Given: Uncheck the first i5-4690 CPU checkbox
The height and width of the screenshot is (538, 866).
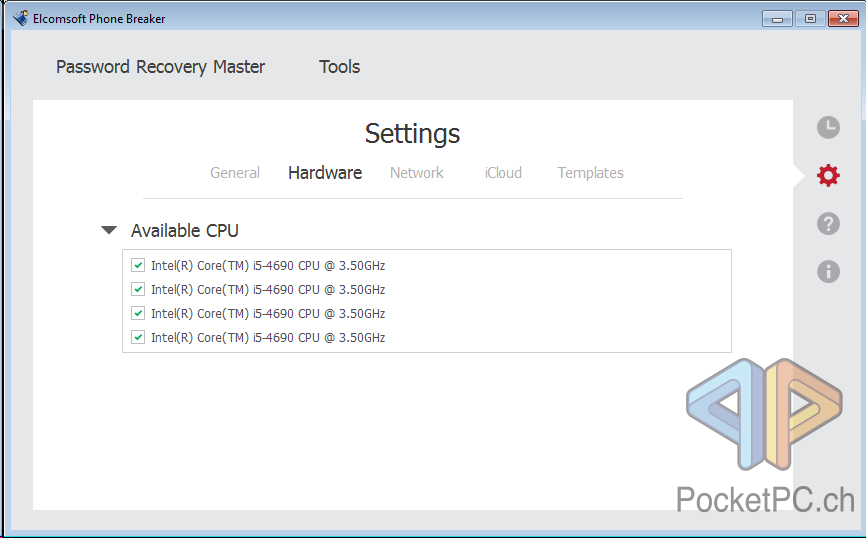Looking at the screenshot, I should click(138, 265).
